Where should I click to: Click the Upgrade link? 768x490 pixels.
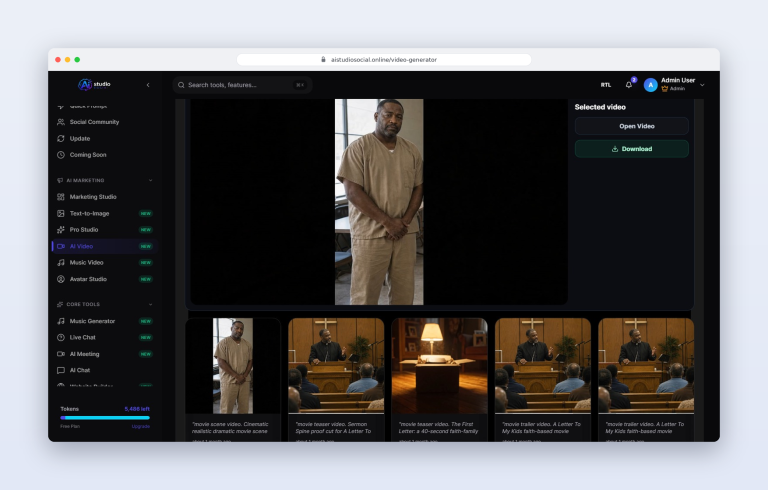pyautogui.click(x=141, y=426)
